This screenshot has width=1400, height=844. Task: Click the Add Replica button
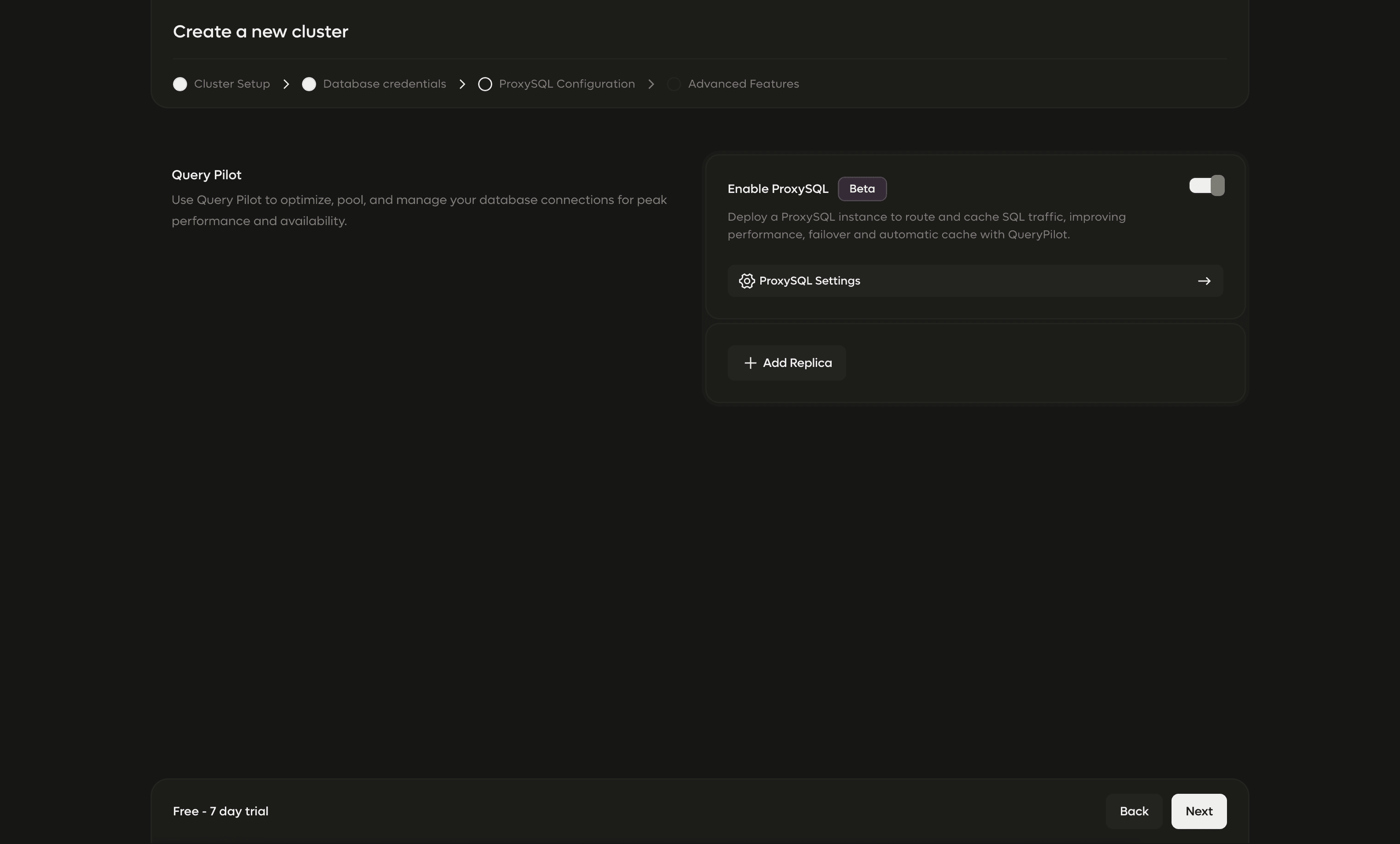[786, 363]
